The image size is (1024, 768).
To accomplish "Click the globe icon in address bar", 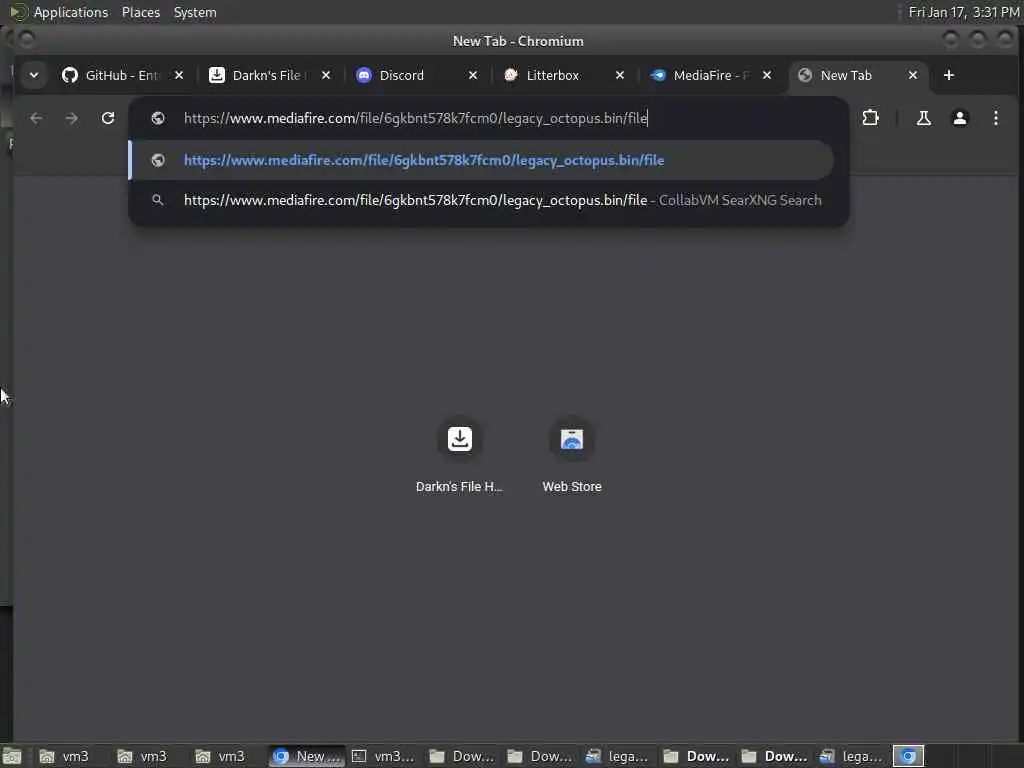I will [157, 118].
